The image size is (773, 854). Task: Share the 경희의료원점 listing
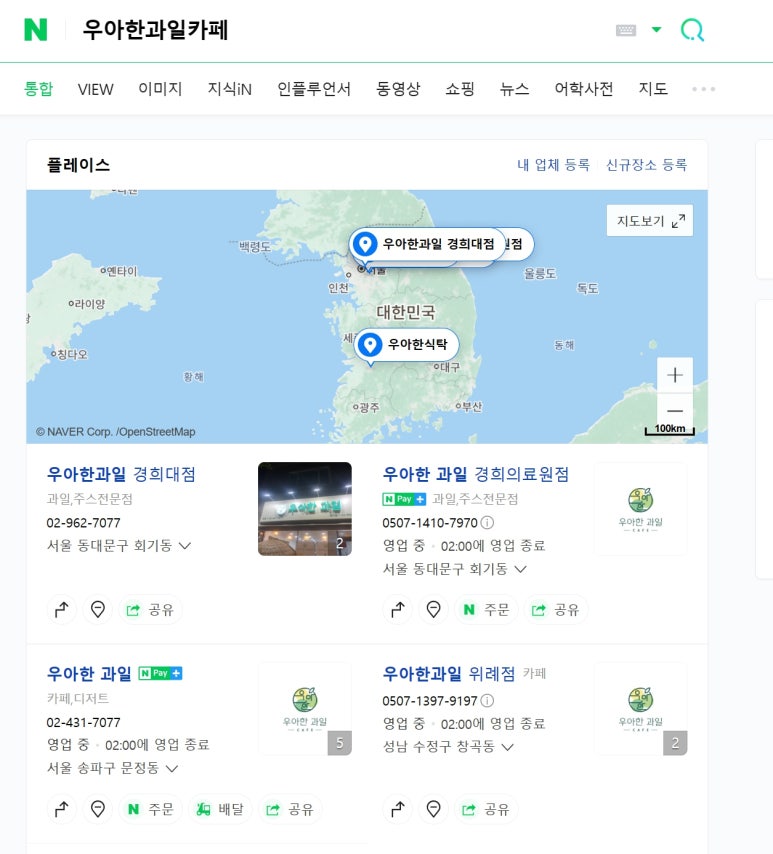pos(556,609)
